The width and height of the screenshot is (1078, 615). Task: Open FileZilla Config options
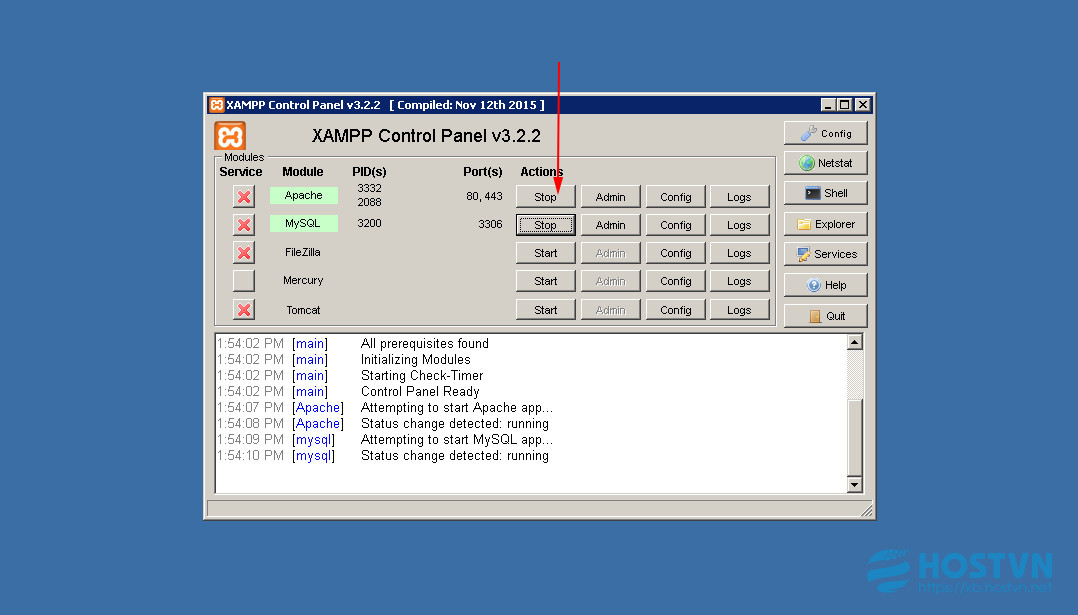(x=676, y=254)
